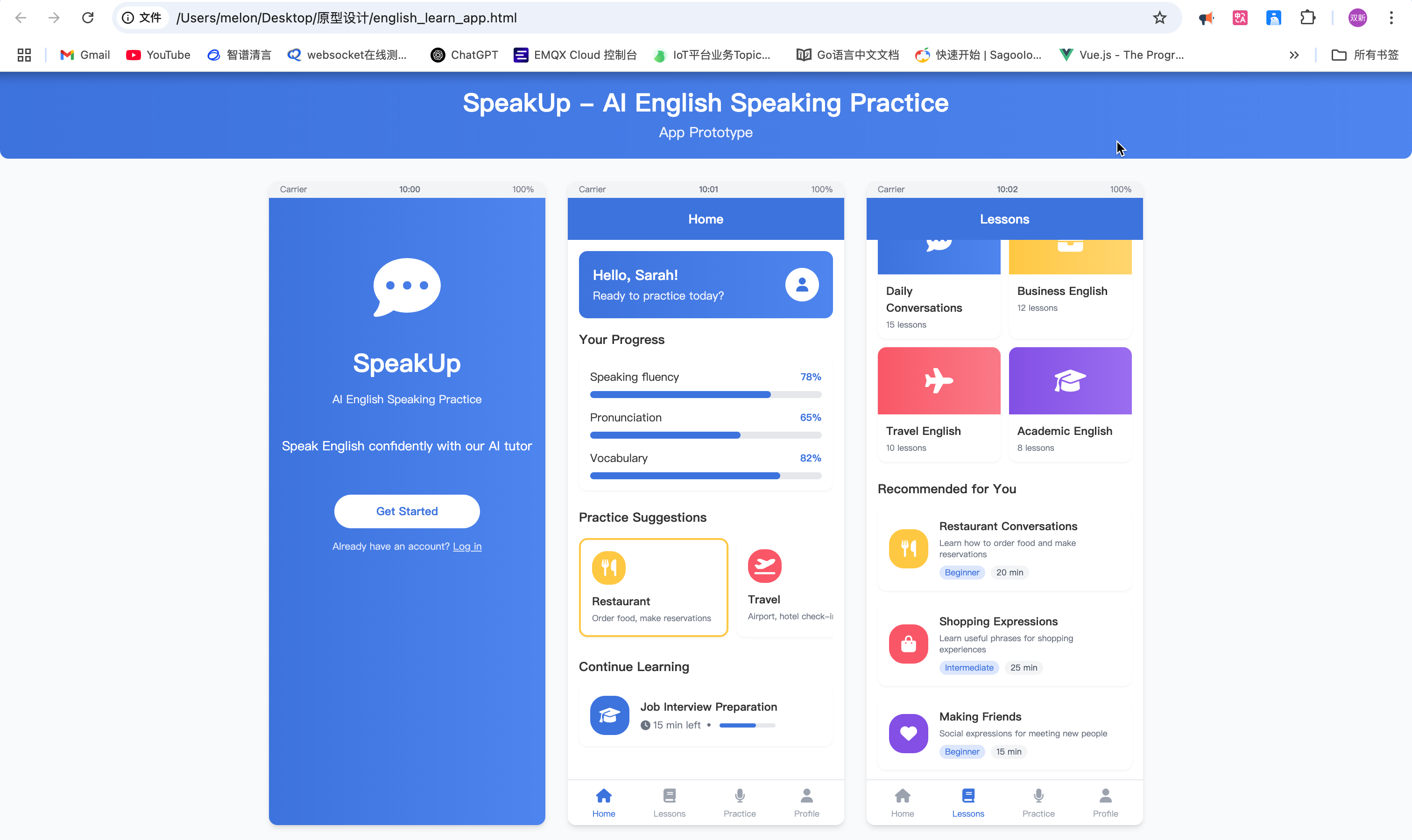This screenshot has width=1412, height=840.
Task: Open the Academic English lesson card
Action: click(x=1069, y=404)
